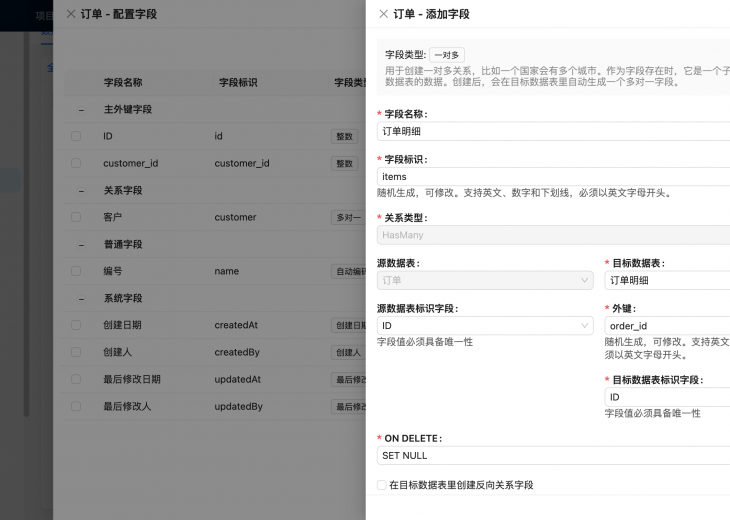730x520 pixels.
Task: Close the 订单 - 配置字段 panel
Action: 70,15
